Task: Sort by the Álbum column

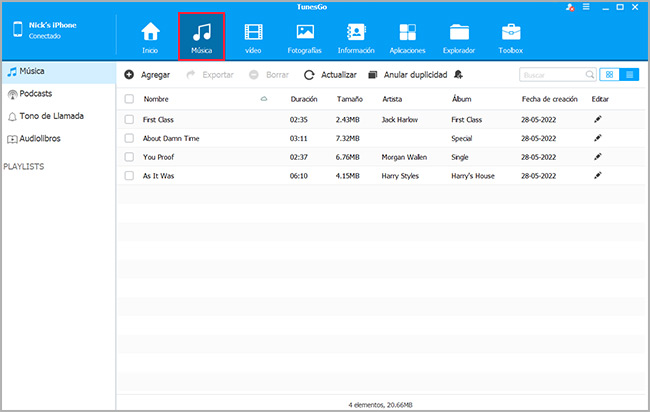Action: pos(461,99)
